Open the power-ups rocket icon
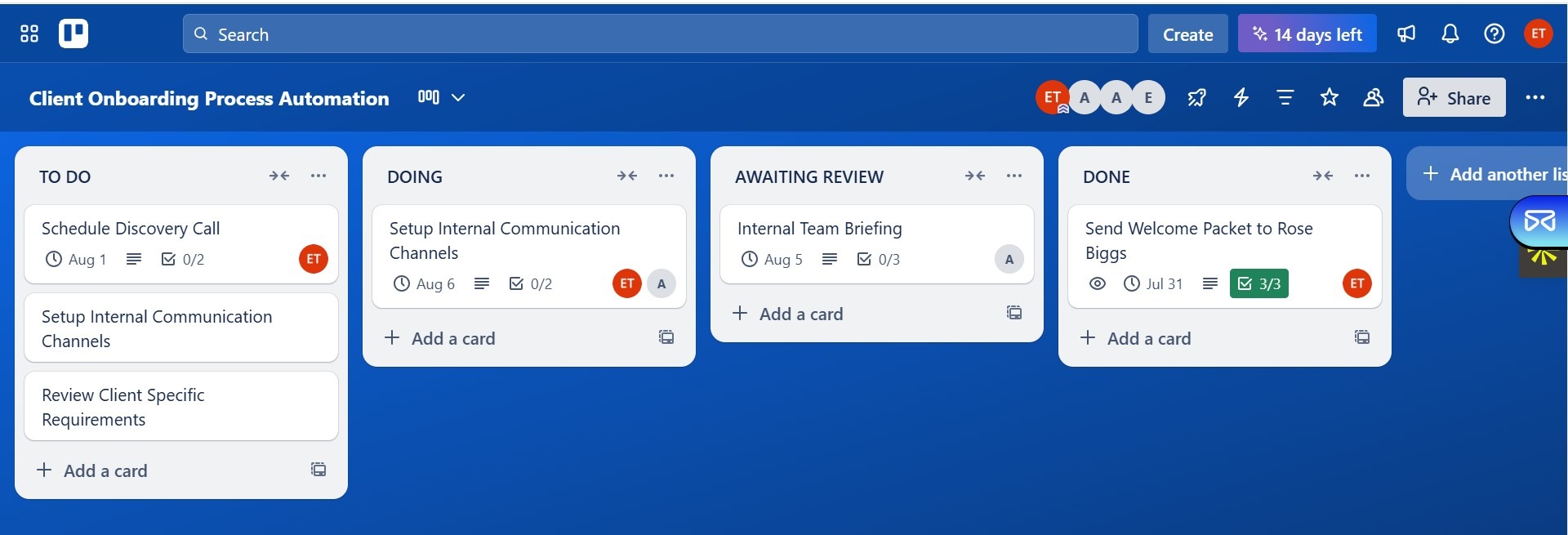Viewport: 1568px width, 535px height. click(x=1196, y=98)
